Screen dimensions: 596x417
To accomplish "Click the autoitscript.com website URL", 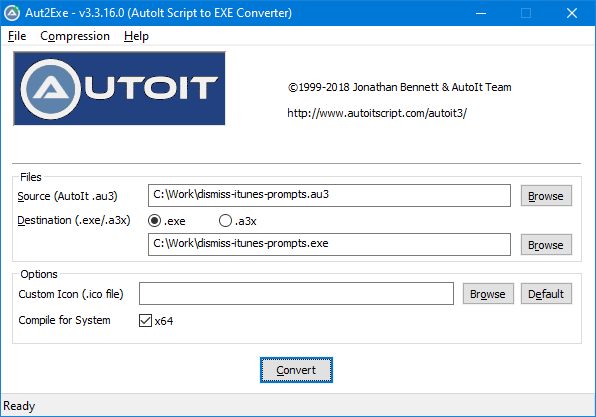I will [377, 113].
